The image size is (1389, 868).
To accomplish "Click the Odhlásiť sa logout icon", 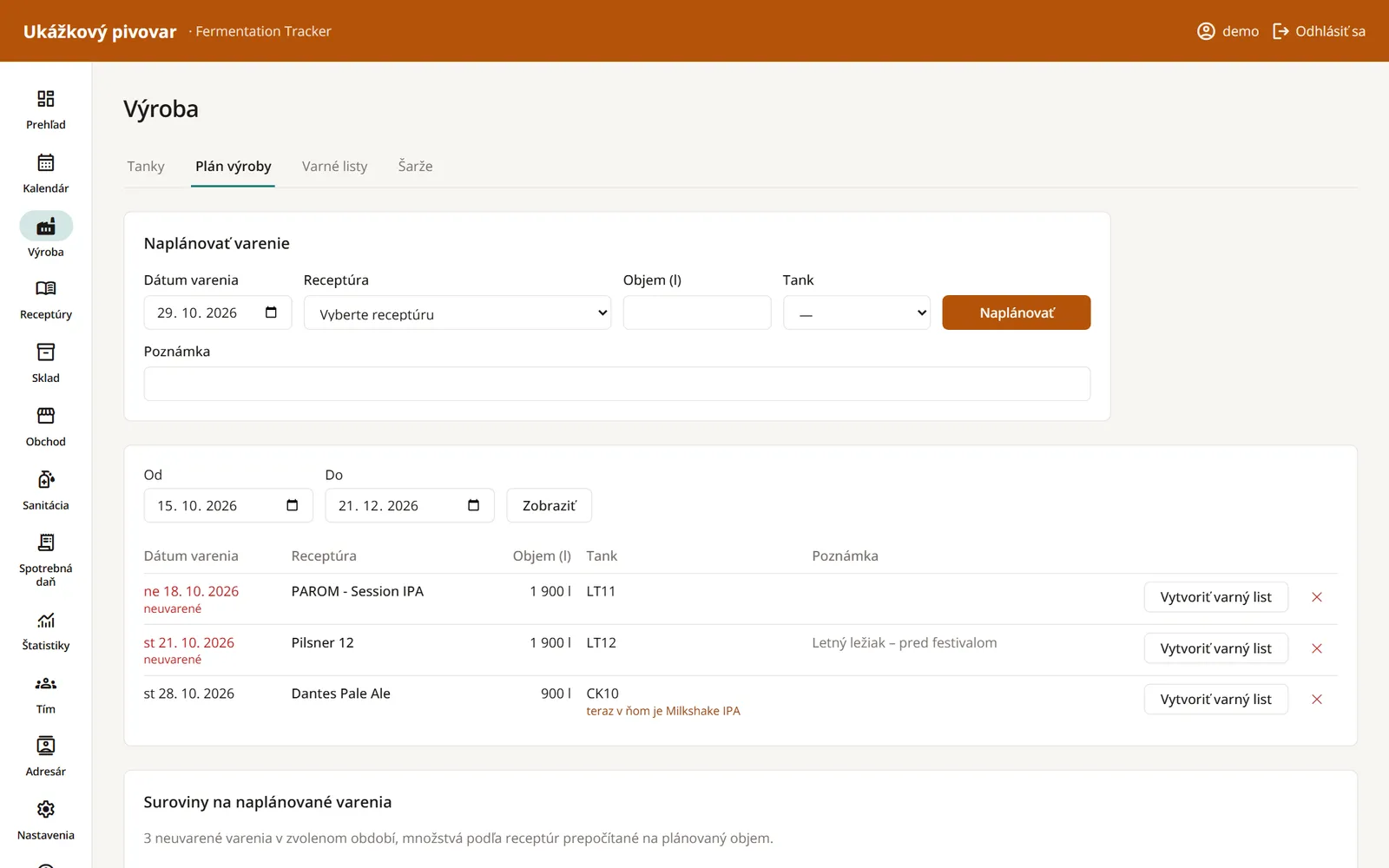I will [1280, 31].
